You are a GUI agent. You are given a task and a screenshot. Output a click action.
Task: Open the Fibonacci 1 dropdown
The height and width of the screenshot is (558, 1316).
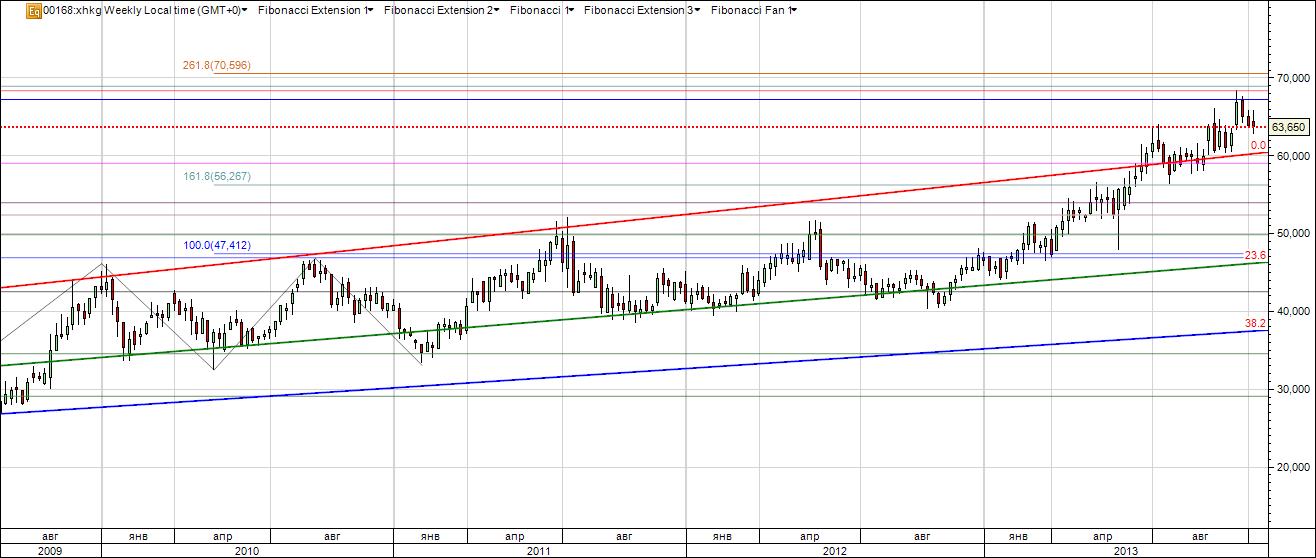542,10
